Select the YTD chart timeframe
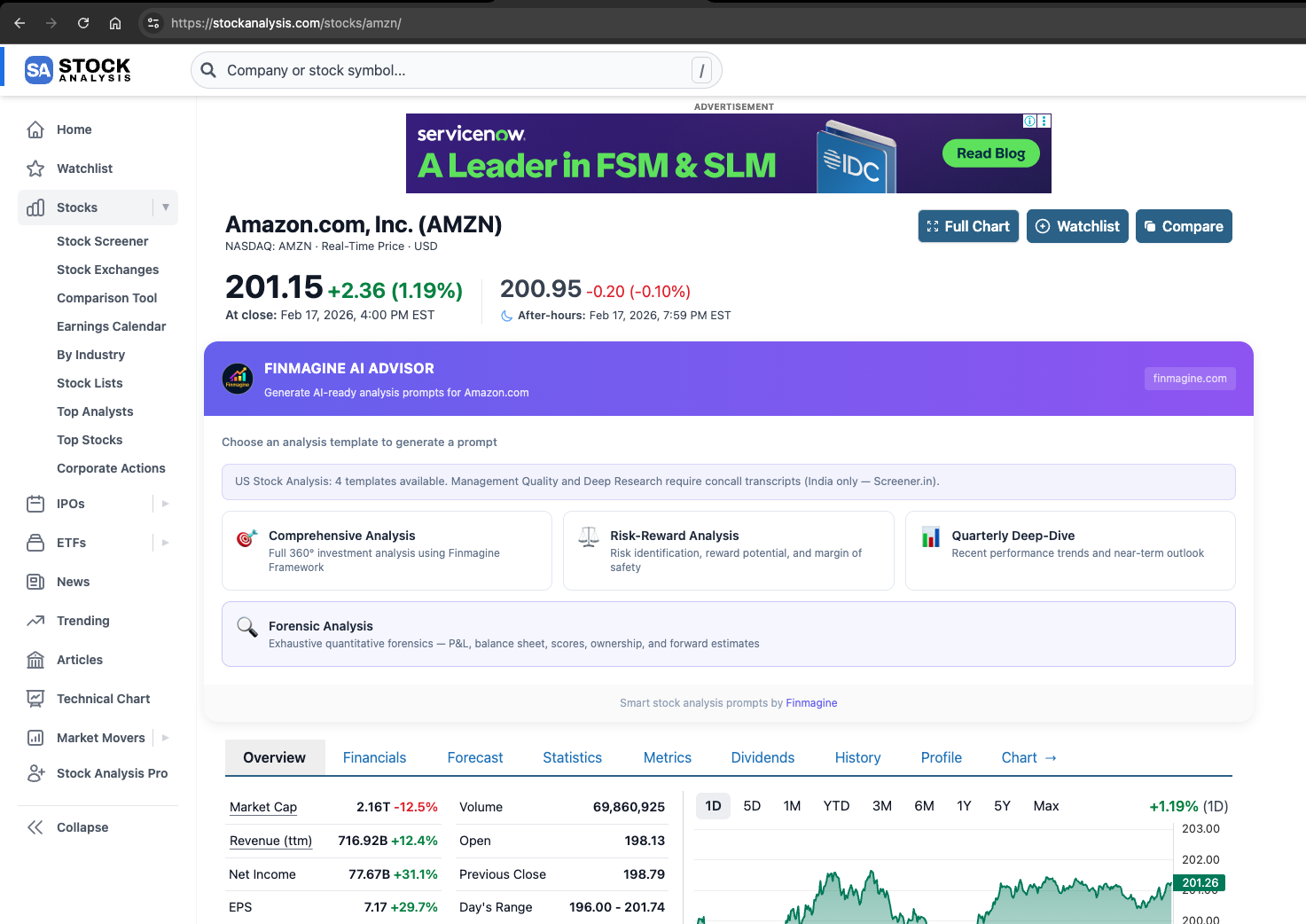1306x924 pixels. click(x=835, y=805)
